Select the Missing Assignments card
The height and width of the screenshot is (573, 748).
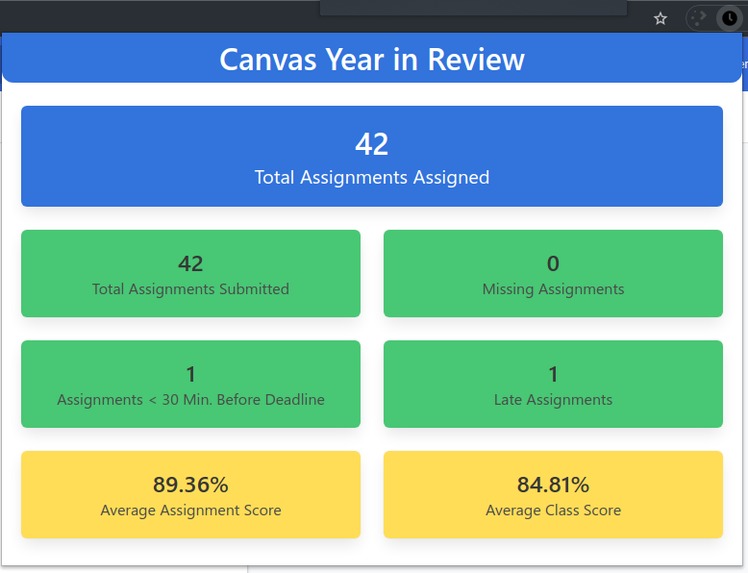tap(553, 273)
